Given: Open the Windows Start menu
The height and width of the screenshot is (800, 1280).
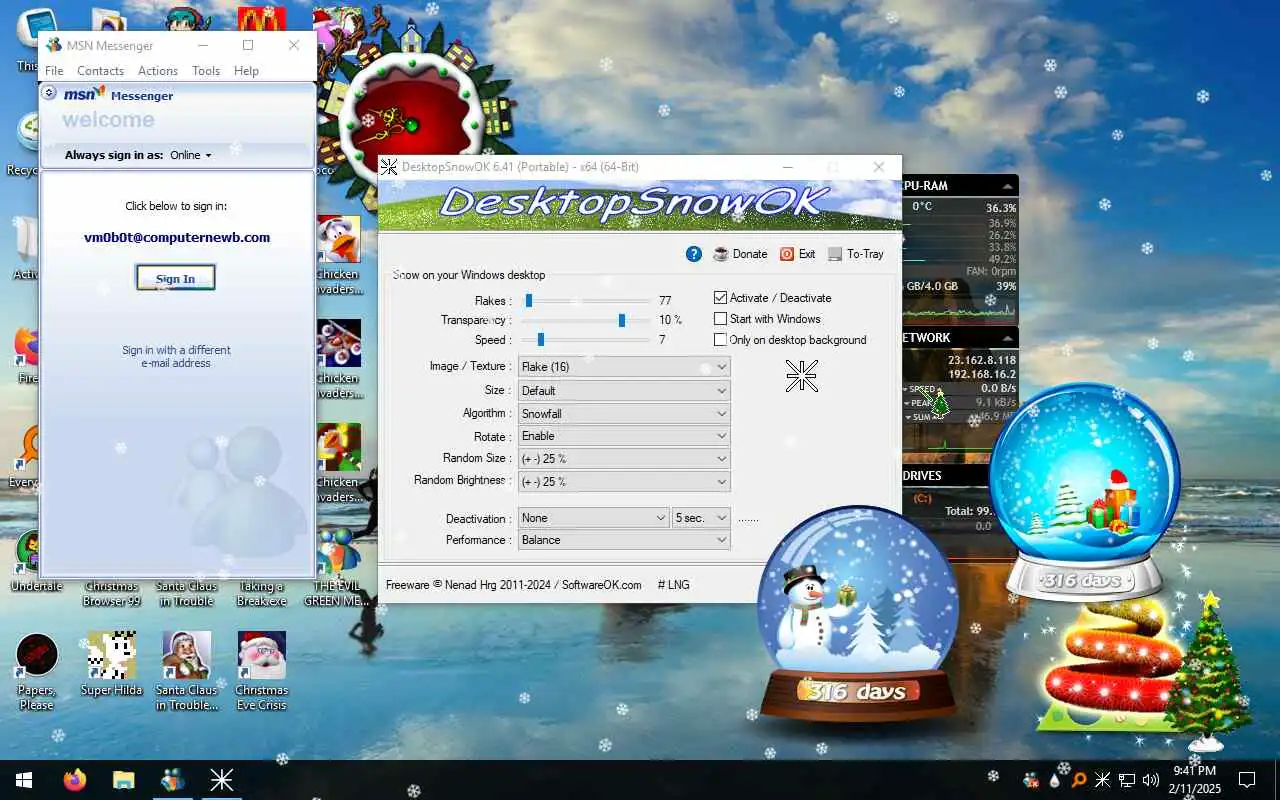Looking at the screenshot, I should (24, 780).
